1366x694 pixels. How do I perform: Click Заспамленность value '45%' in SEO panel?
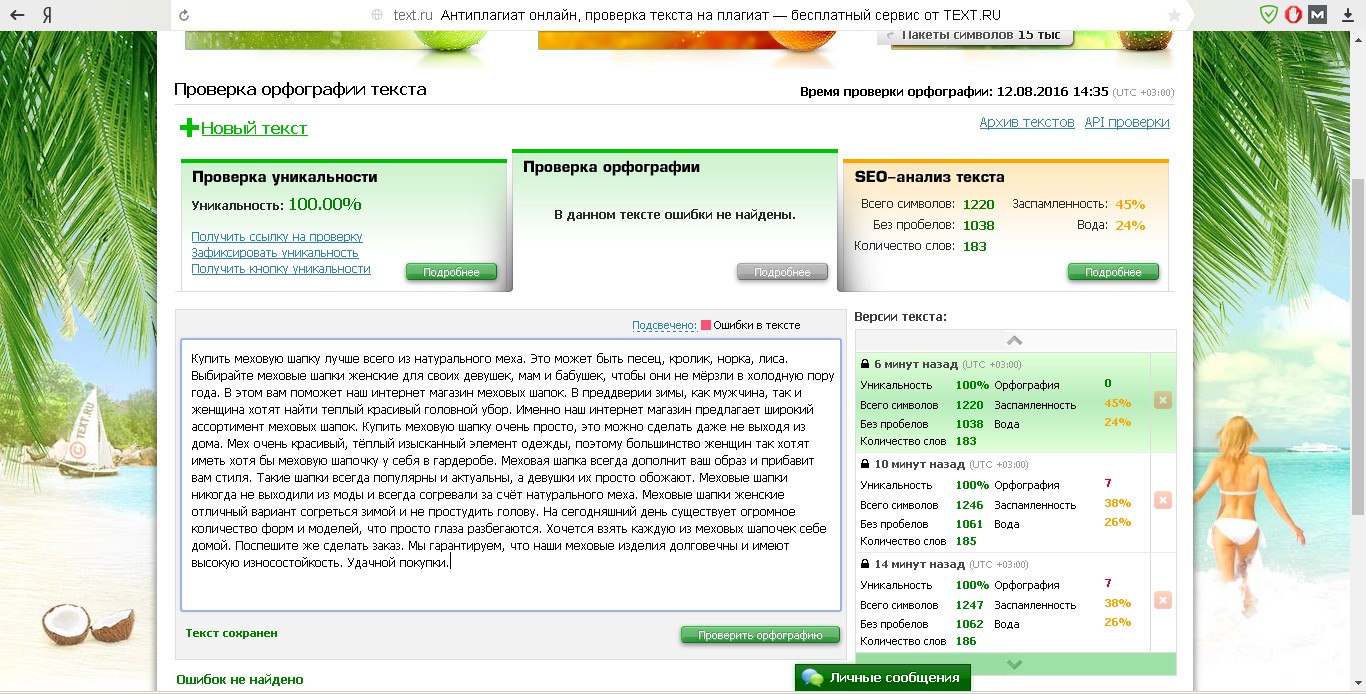click(1130, 204)
